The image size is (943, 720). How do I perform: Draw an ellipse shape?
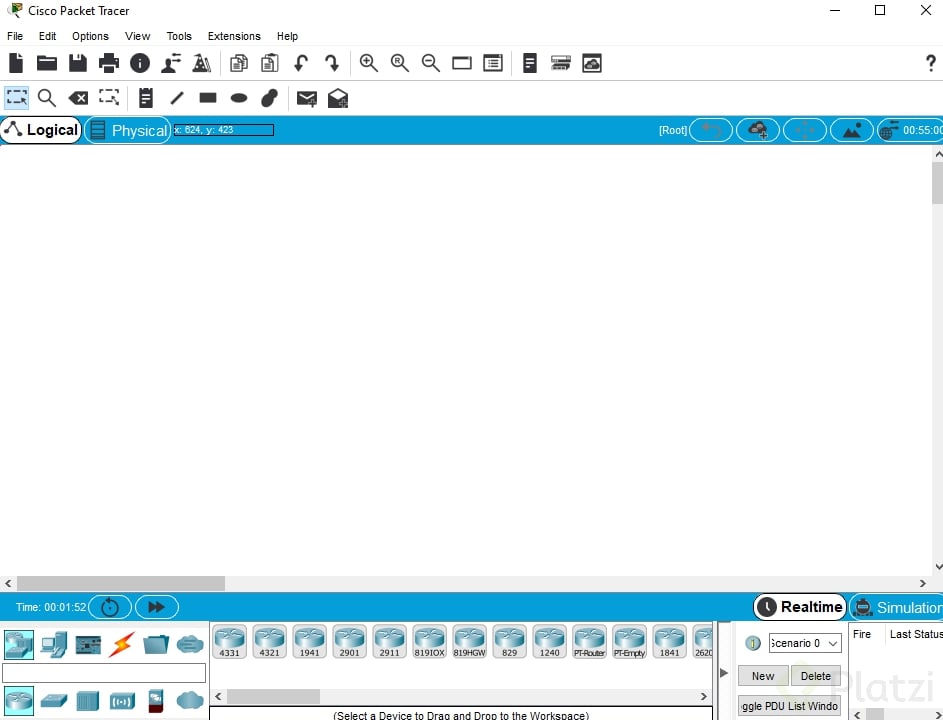[x=239, y=97]
